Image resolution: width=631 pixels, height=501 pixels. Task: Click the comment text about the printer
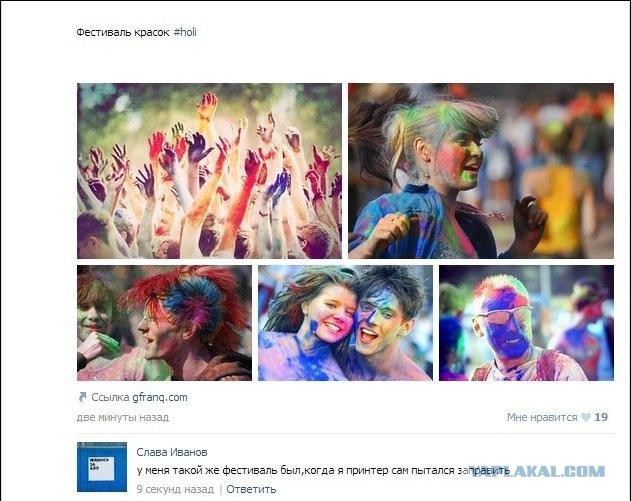point(323,470)
